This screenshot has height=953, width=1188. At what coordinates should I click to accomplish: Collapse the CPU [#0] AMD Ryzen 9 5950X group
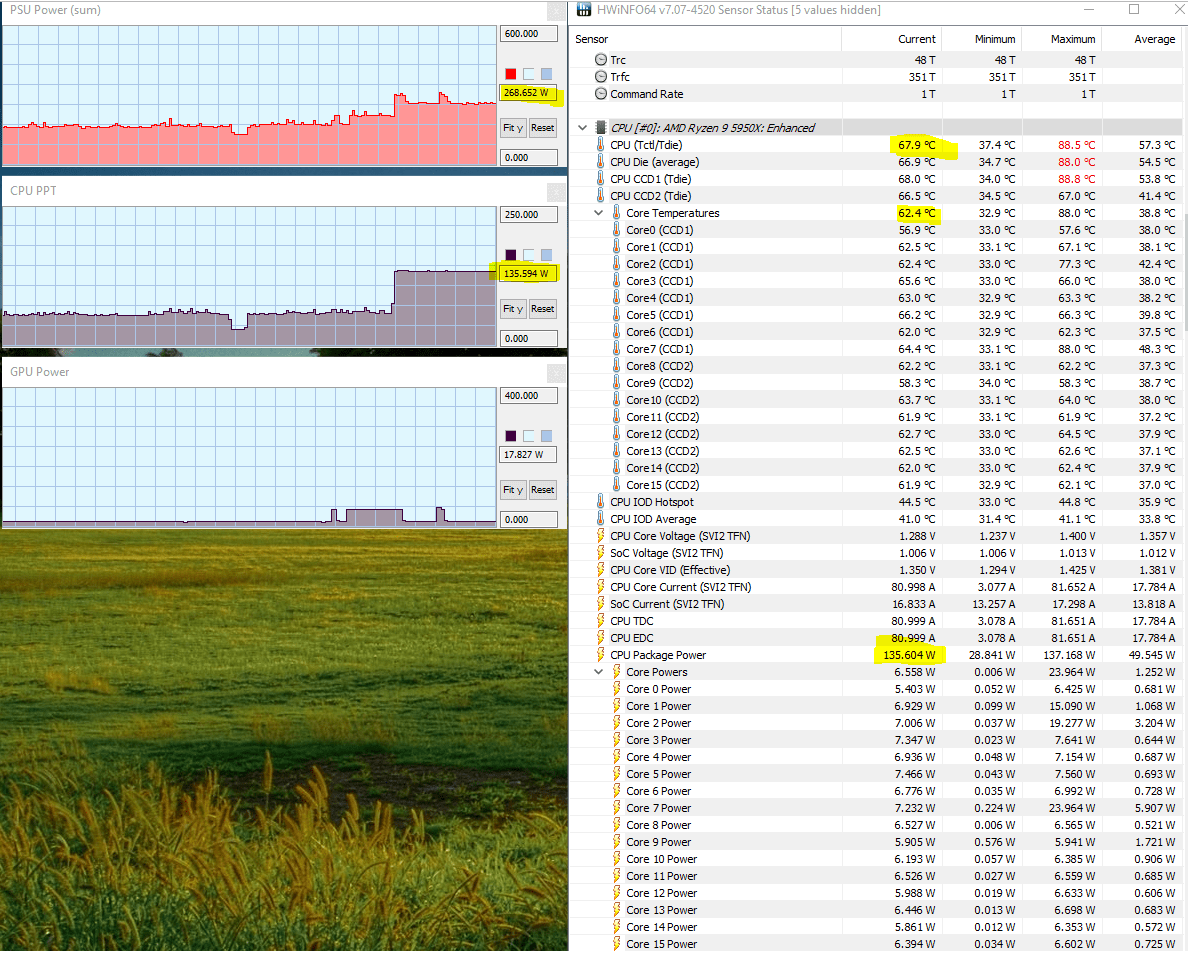pyautogui.click(x=583, y=128)
